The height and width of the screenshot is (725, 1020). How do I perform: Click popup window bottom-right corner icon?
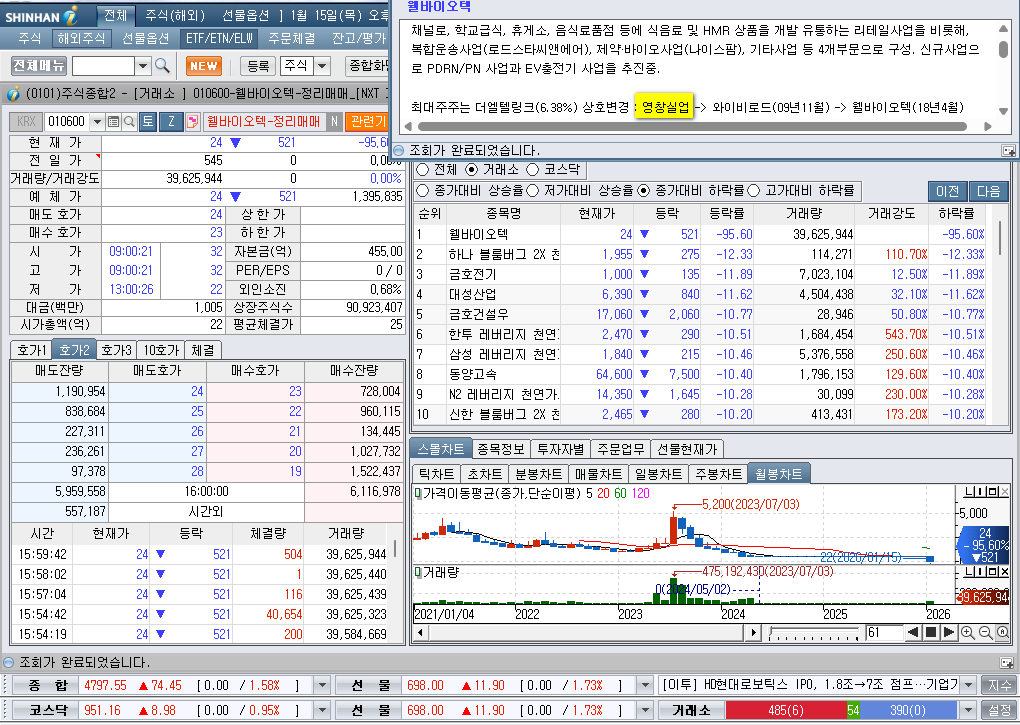pos(1008,151)
